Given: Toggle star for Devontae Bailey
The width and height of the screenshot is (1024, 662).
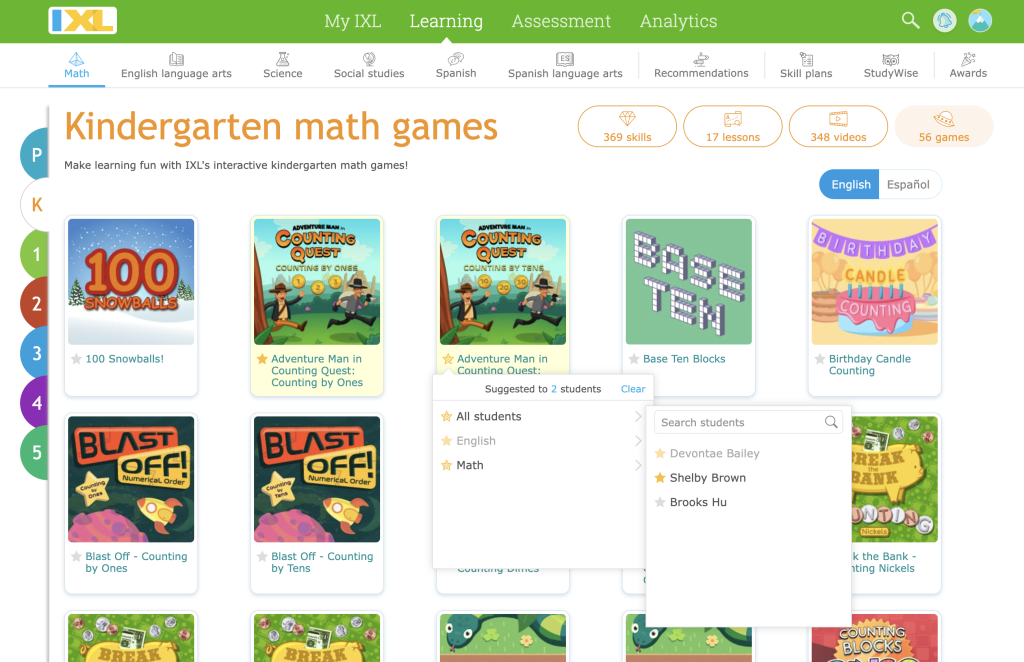Looking at the screenshot, I should [x=660, y=454].
